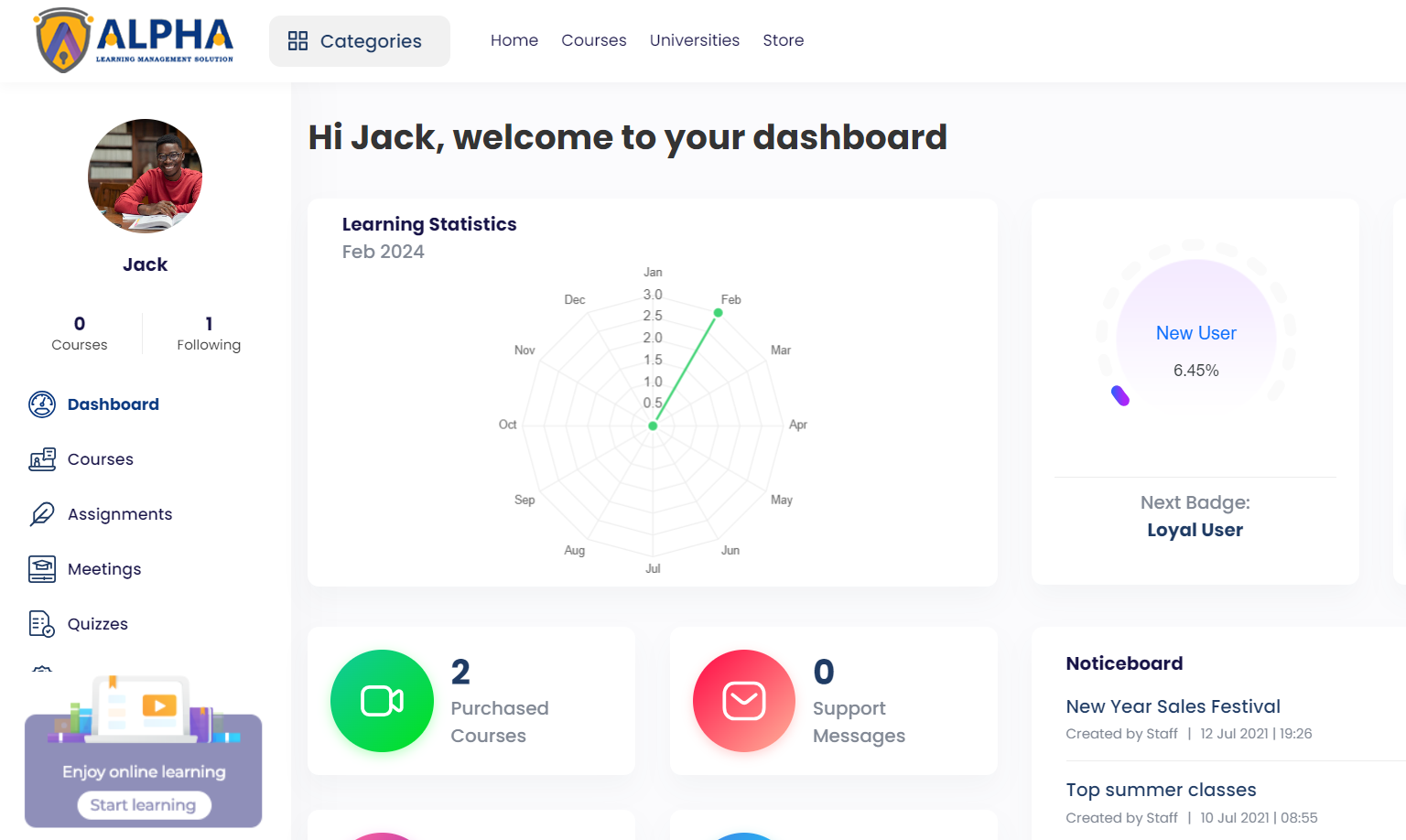
Task: Click the Courses sidebar icon
Action: click(42, 459)
